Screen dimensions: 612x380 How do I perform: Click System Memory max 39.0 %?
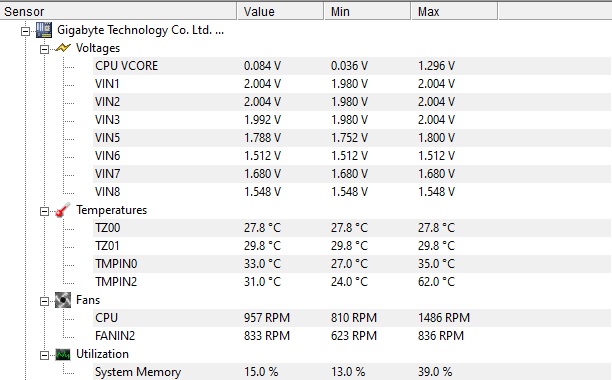(435, 372)
